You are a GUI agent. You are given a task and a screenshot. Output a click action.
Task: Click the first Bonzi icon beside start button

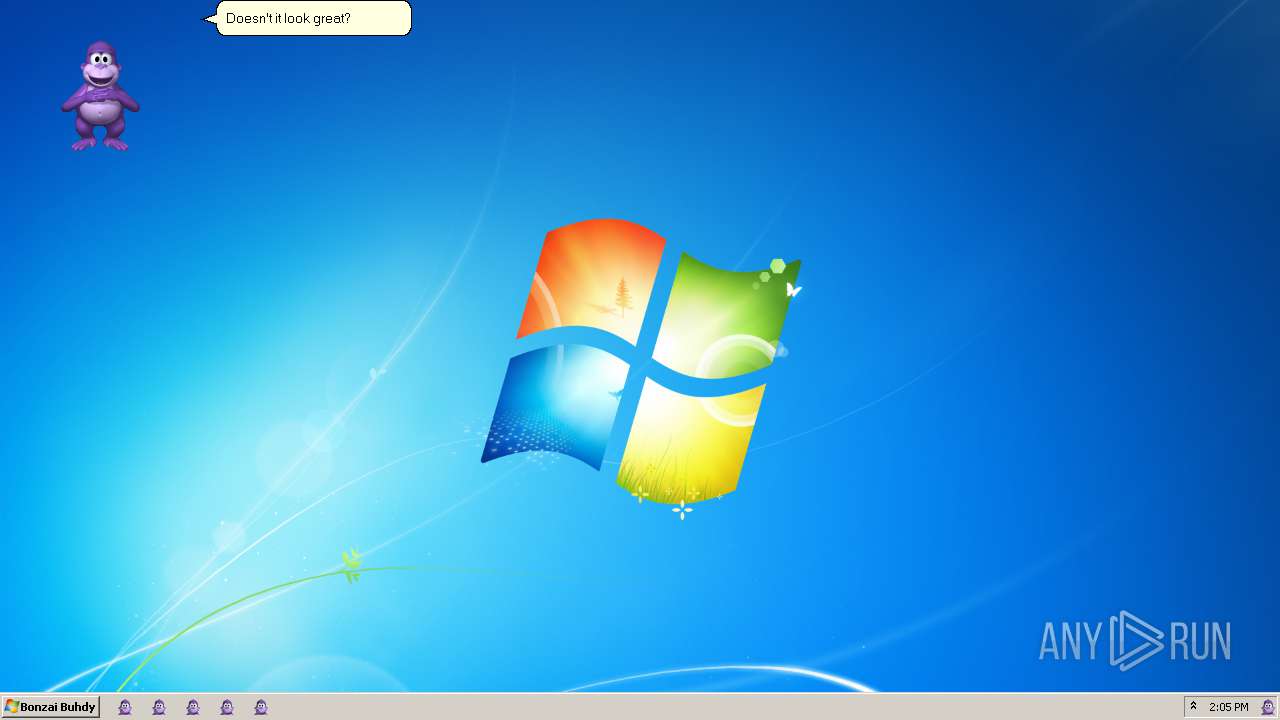pos(125,707)
